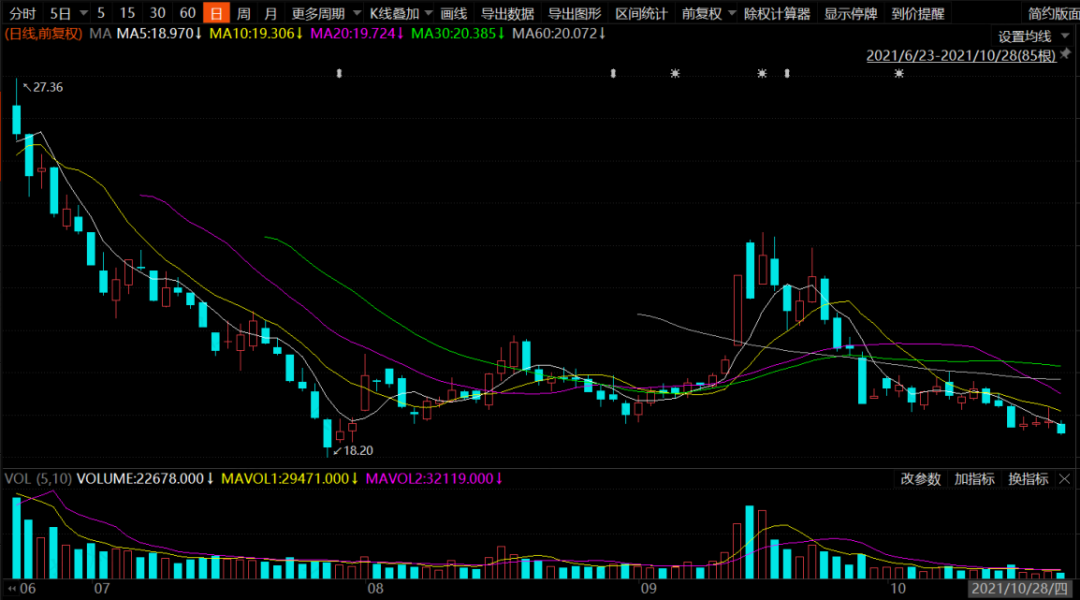Click the yellow MA10:19.306 label
This screenshot has height=600, width=1080.
(x=256, y=33)
